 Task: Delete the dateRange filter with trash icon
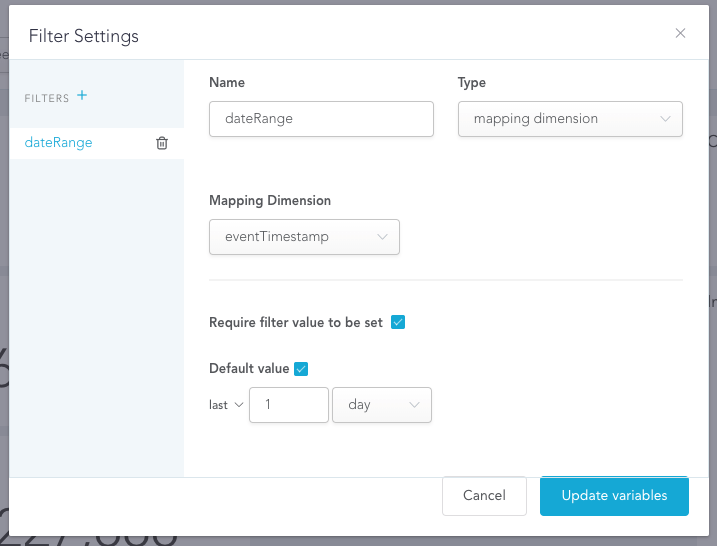[162, 143]
